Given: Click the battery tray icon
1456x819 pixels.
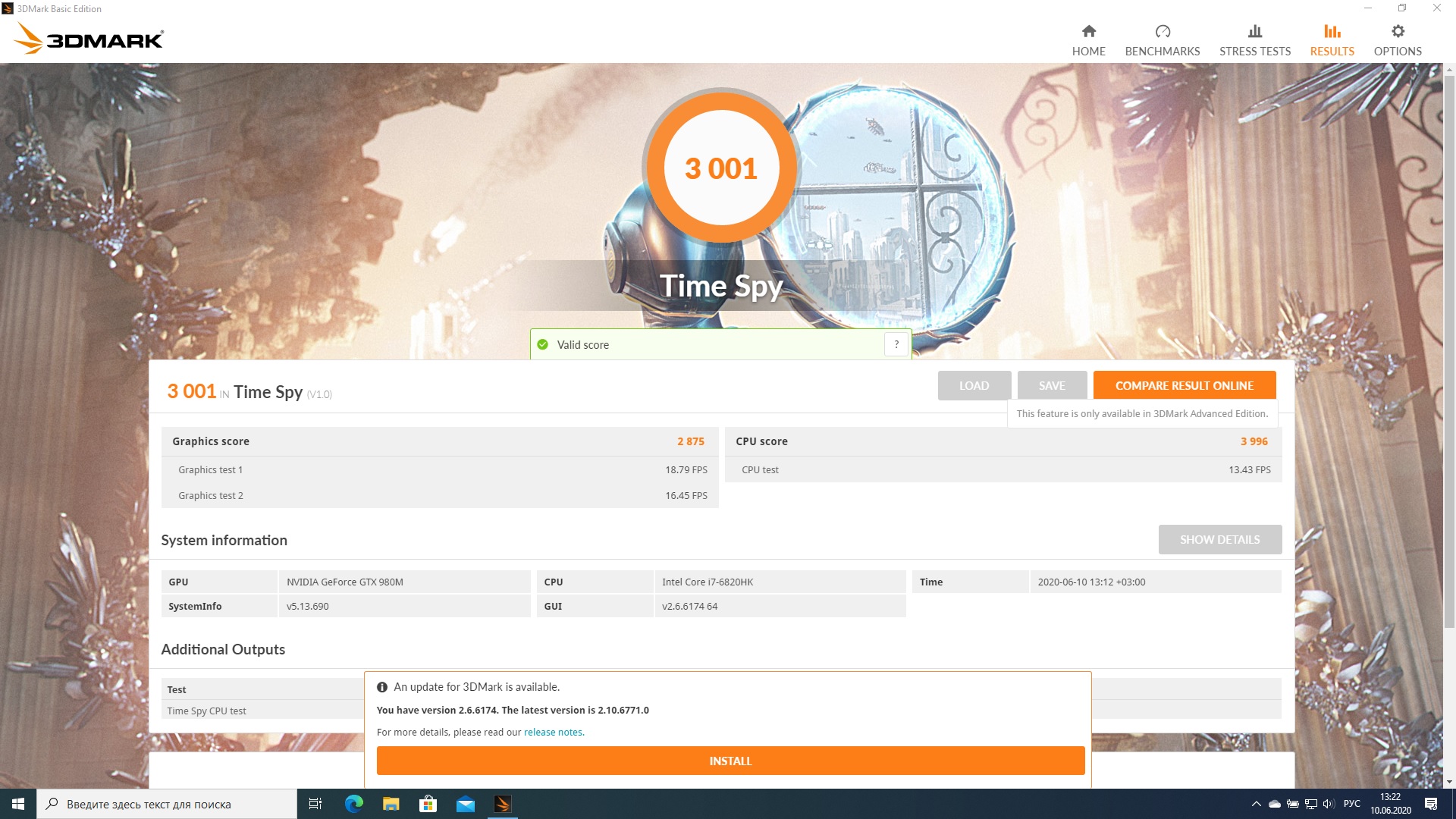Looking at the screenshot, I should click(1293, 804).
